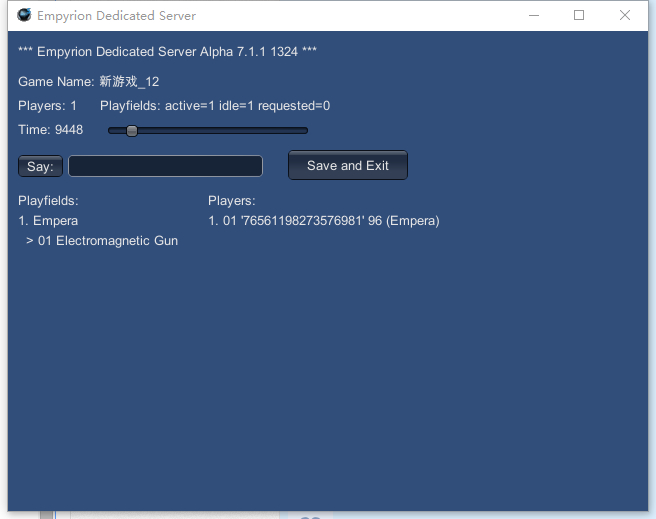656x519 pixels.
Task: Select '> 01 Electromagnetic Gun' under Empera
Action: click(x=102, y=240)
